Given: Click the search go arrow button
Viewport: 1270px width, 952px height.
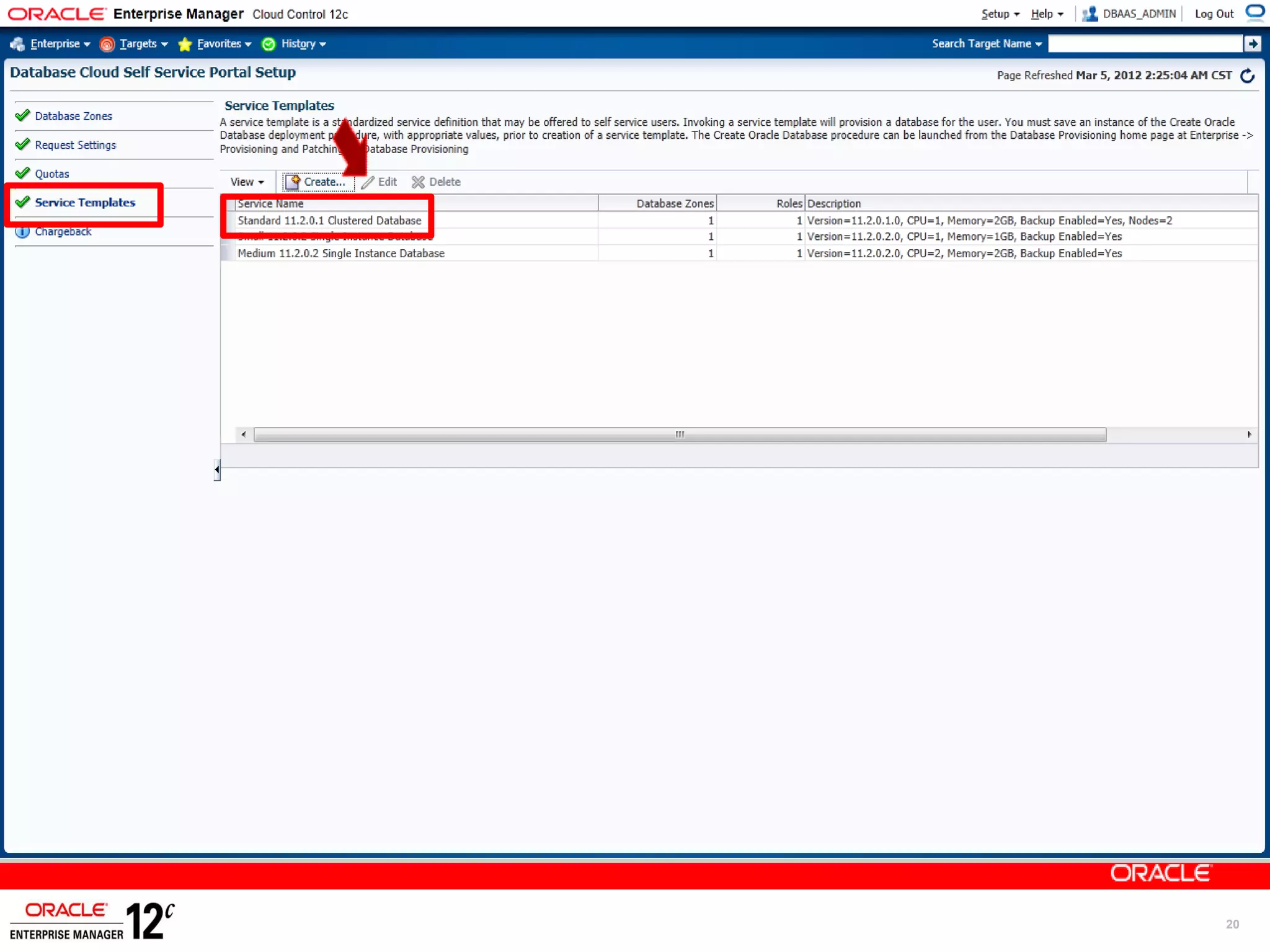Looking at the screenshot, I should 1253,43.
